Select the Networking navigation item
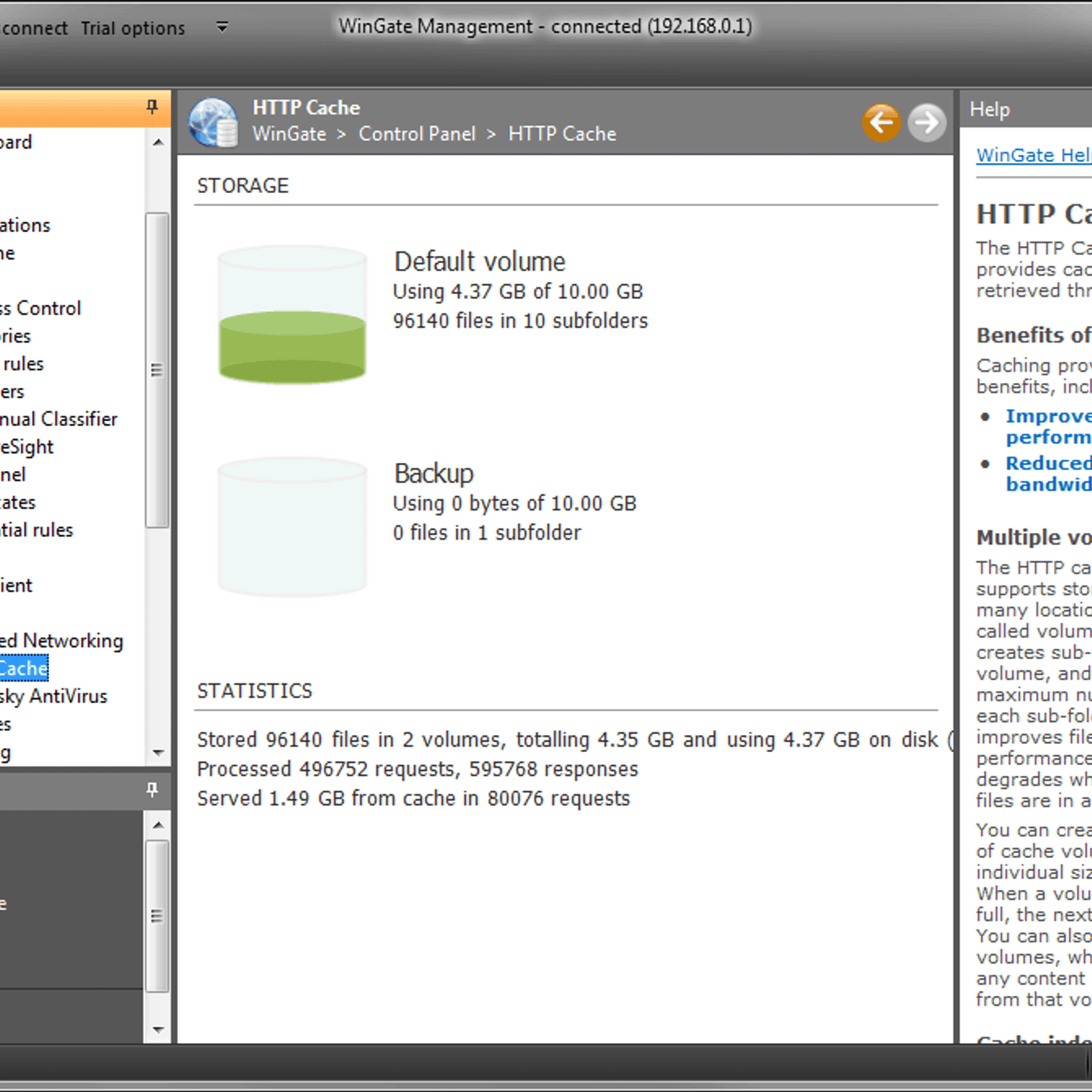Screen dimensions: 1092x1092 coord(61,641)
